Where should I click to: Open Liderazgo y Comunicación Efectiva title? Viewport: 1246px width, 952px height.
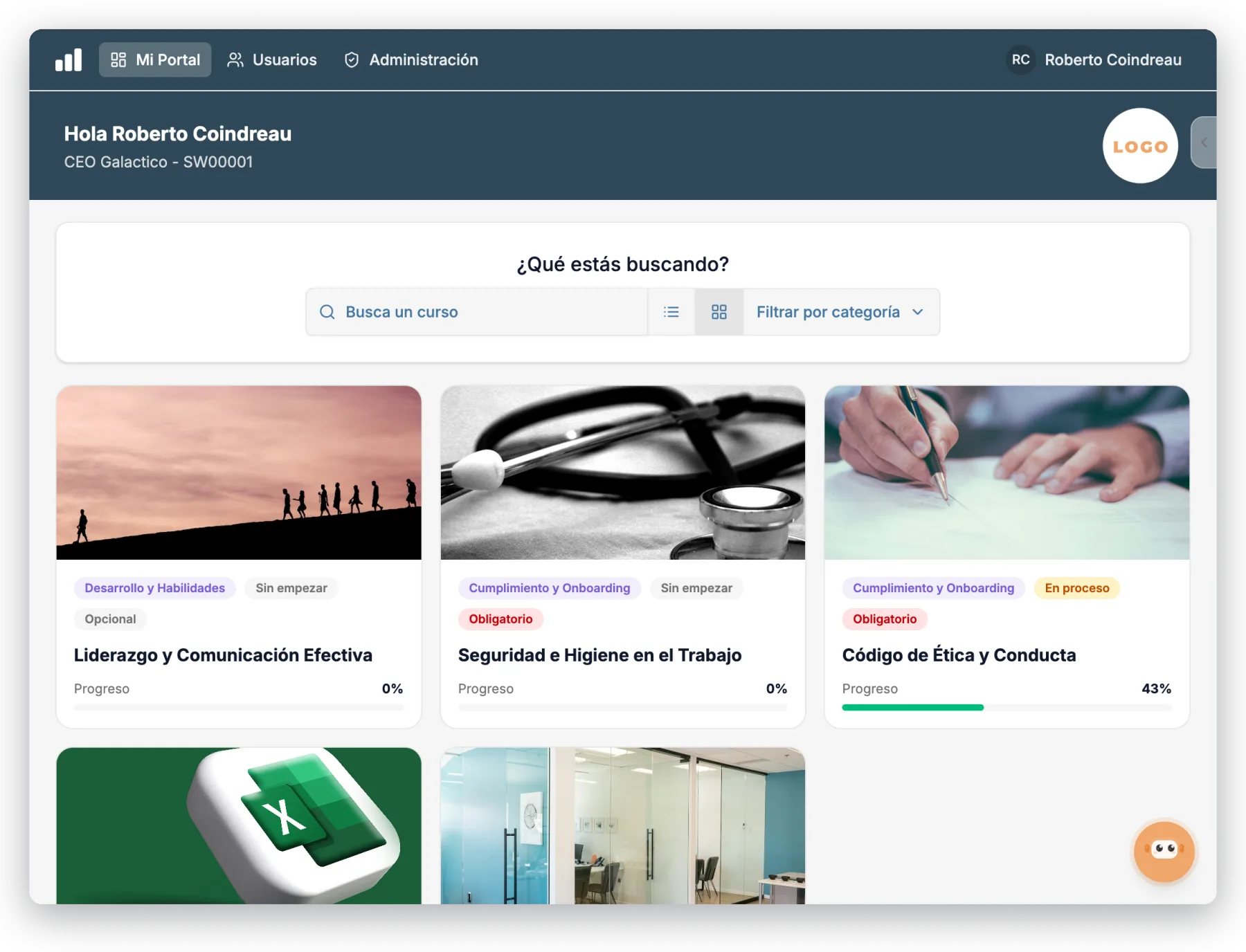(x=223, y=655)
